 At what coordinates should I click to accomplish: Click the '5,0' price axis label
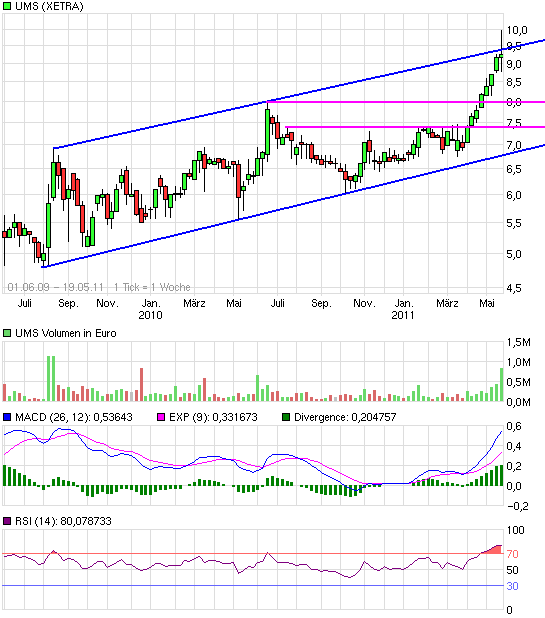click(514, 254)
